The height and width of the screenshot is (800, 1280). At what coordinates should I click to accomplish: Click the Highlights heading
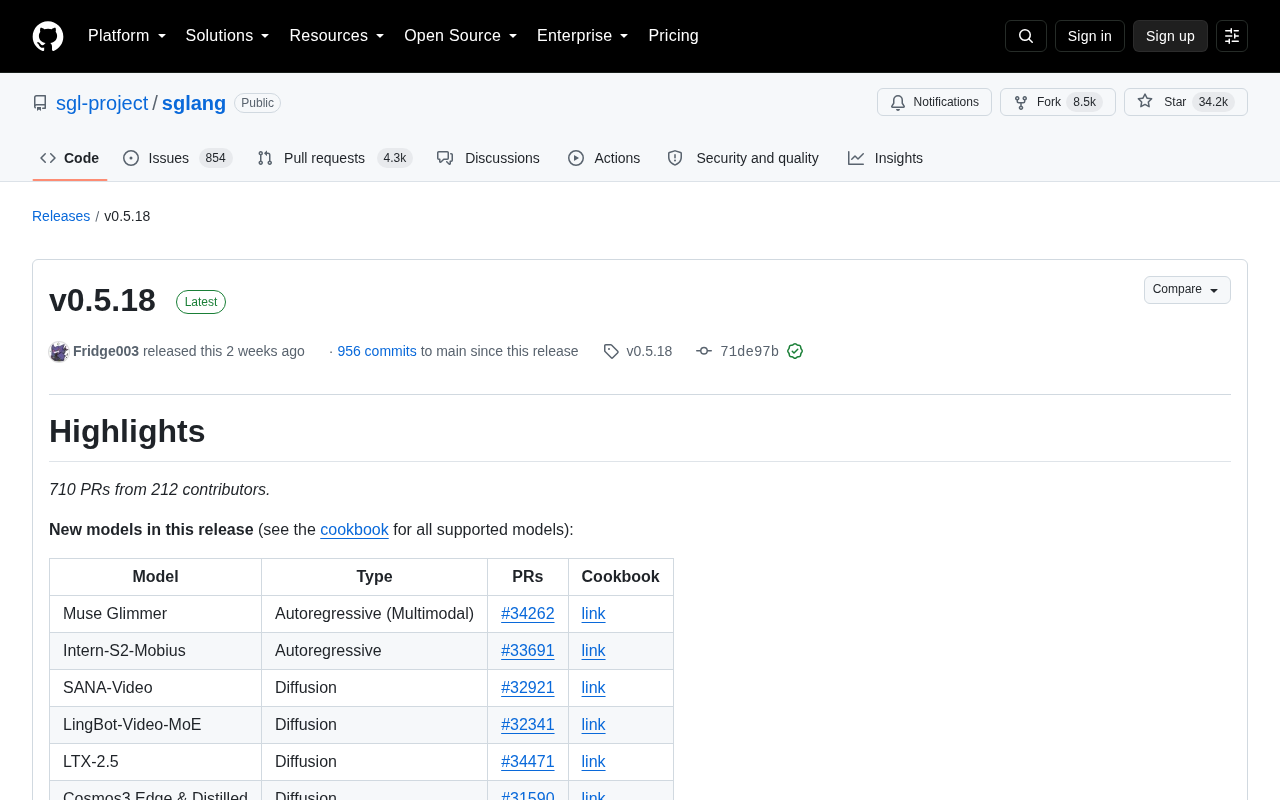click(127, 431)
